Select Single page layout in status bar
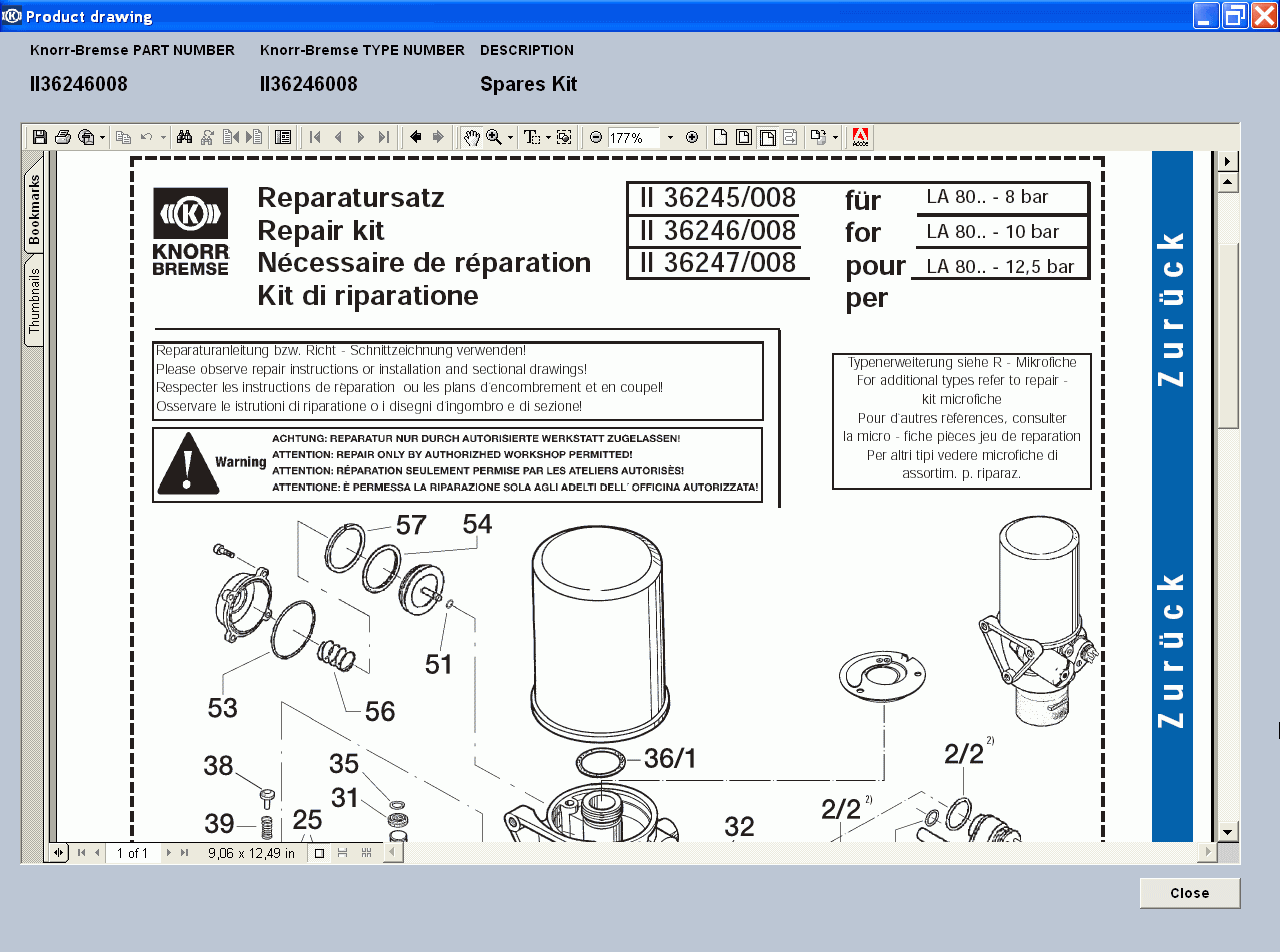Image resolution: width=1280 pixels, height=952 pixels. click(x=319, y=853)
